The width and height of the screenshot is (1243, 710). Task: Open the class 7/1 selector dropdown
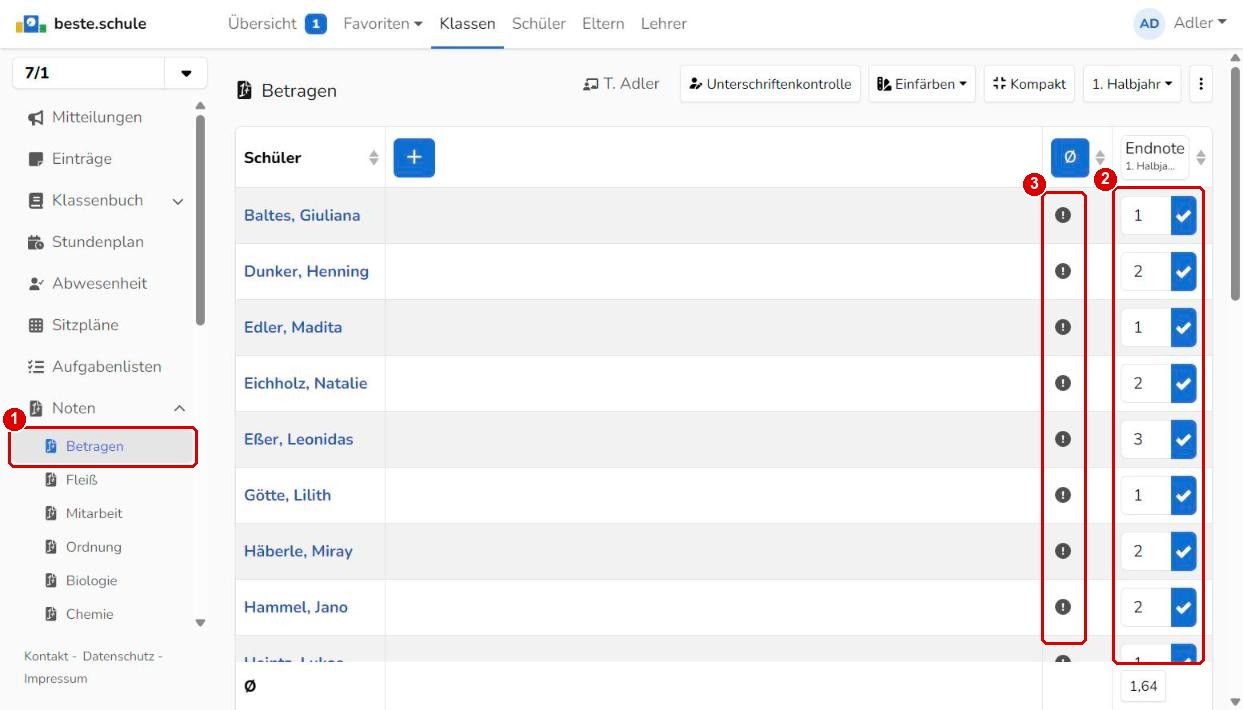[186, 74]
